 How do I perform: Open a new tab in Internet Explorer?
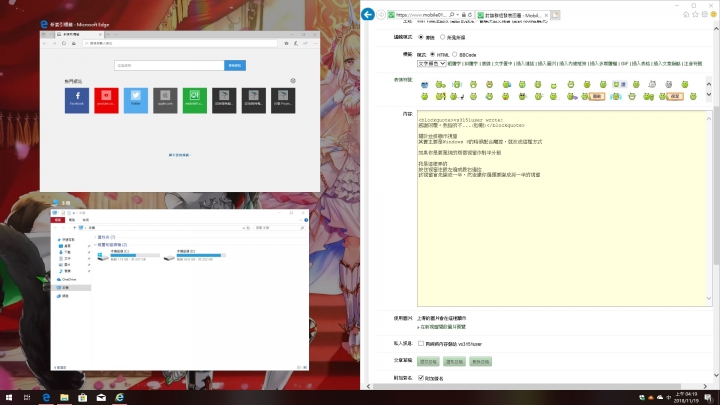coord(555,15)
